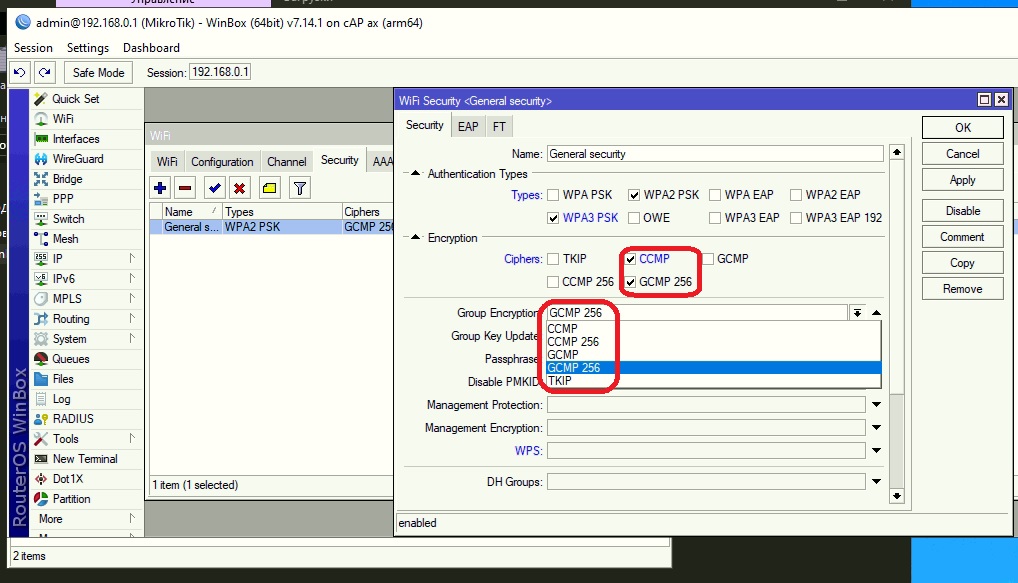Expand the WPS field
The image size is (1018, 583).
tap(876, 451)
